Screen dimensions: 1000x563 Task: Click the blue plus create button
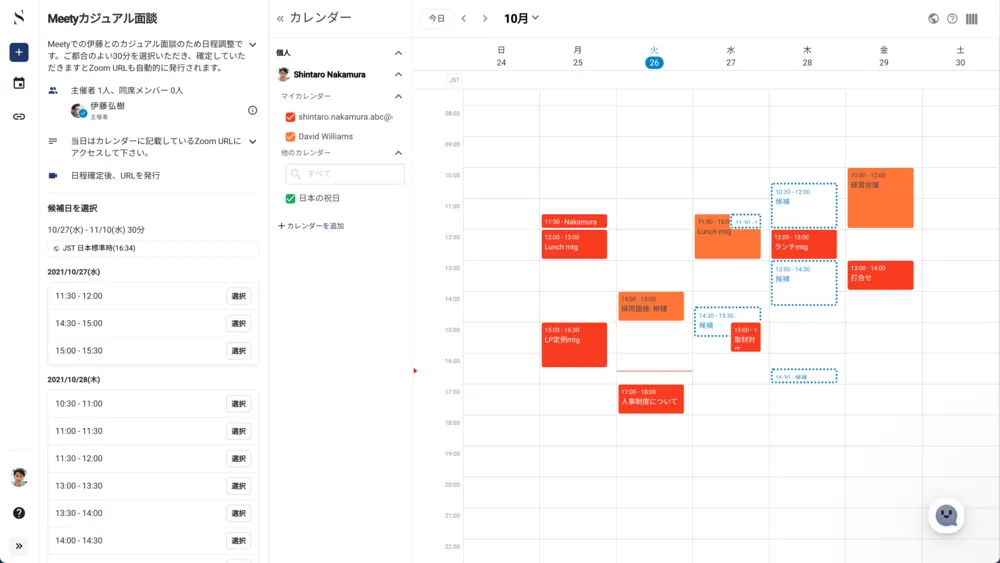pyautogui.click(x=19, y=52)
